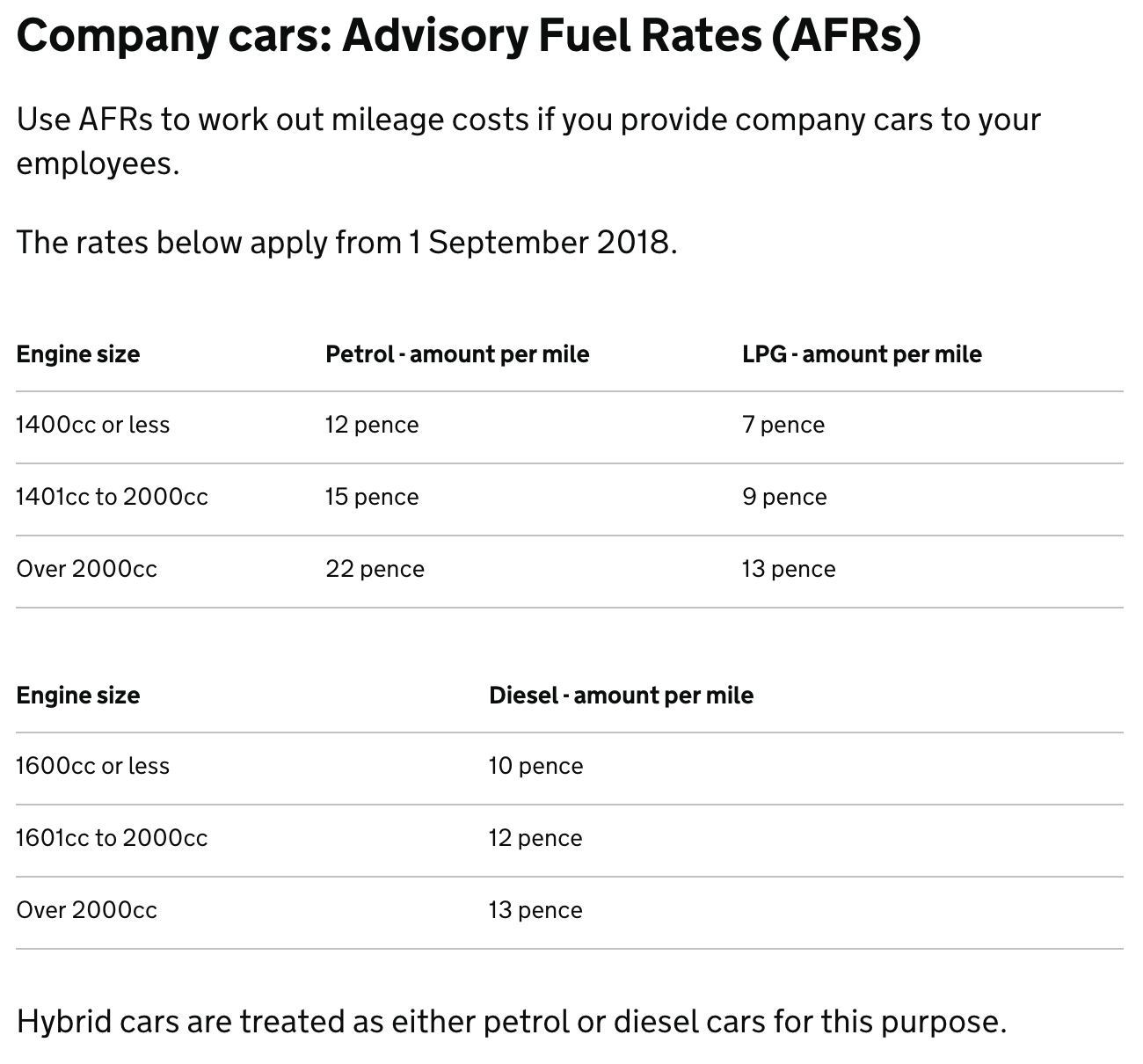Click the Engine size header in diesel table
Image resolution: width=1143 pixels, height=1064 pixels.
[78, 696]
